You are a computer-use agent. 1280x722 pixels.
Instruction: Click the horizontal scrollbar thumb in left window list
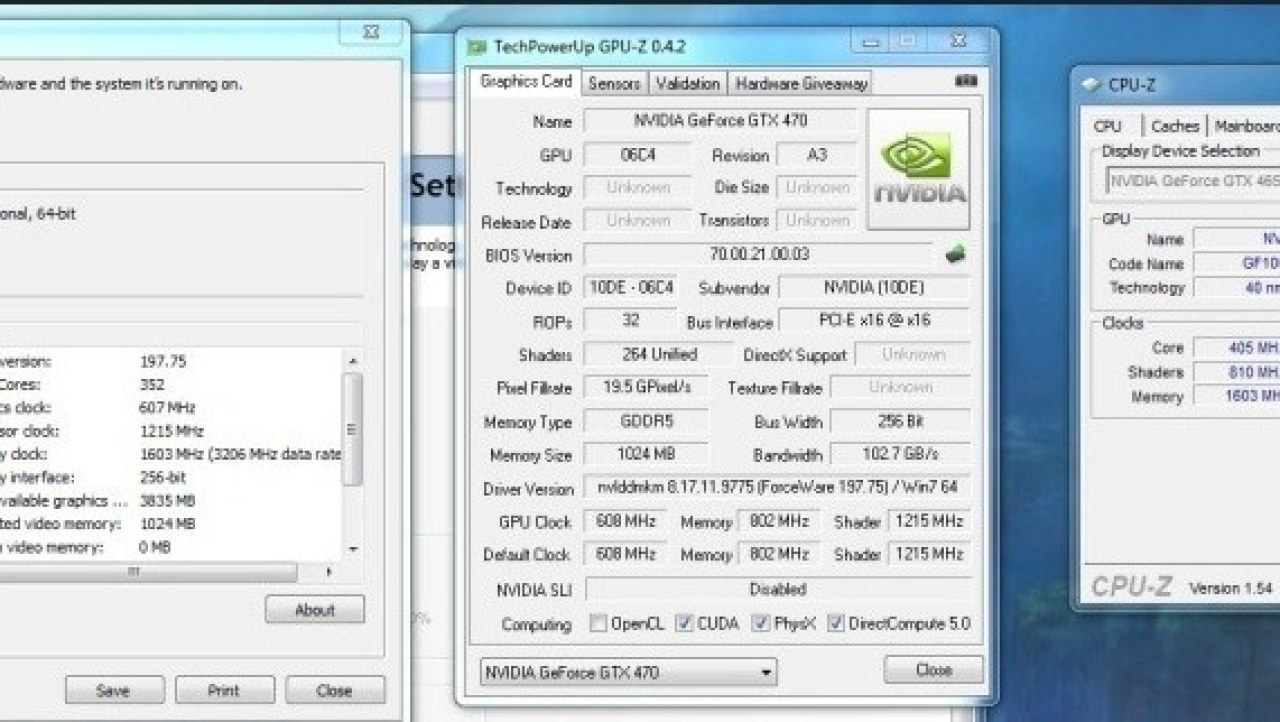click(x=149, y=572)
